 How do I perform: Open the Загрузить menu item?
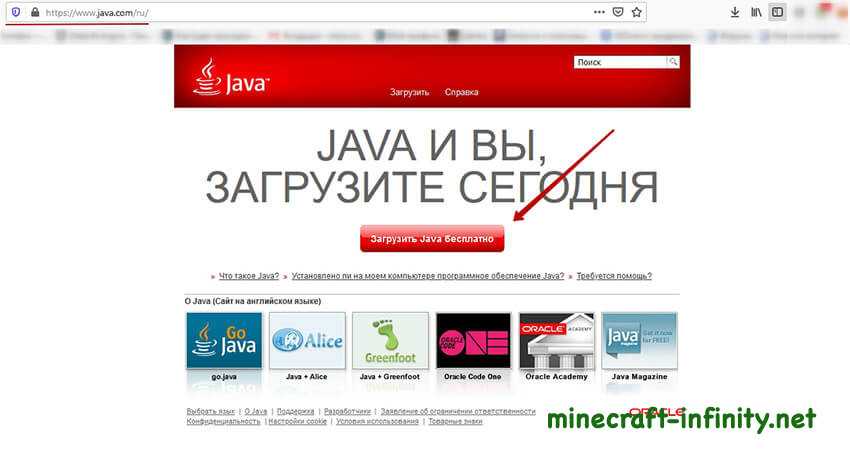(409, 92)
